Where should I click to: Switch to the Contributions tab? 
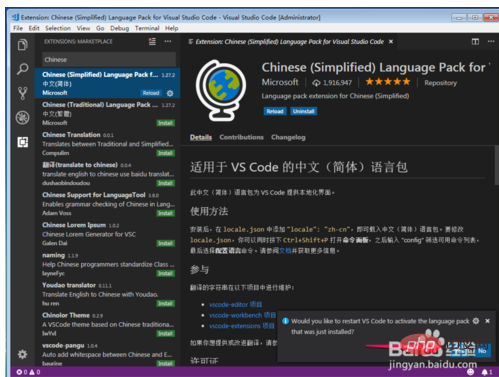(241, 137)
